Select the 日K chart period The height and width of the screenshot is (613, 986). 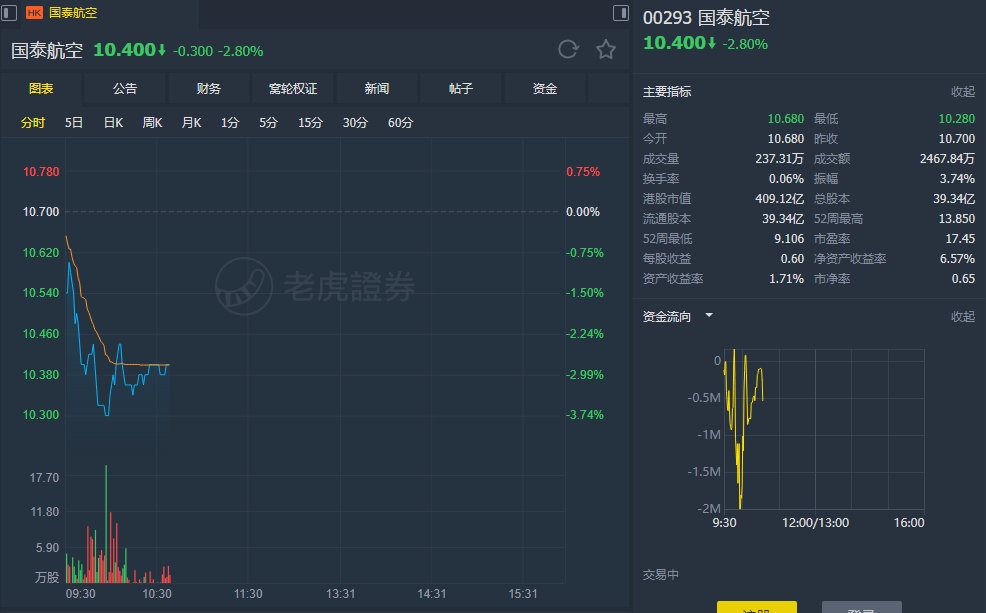click(x=113, y=123)
